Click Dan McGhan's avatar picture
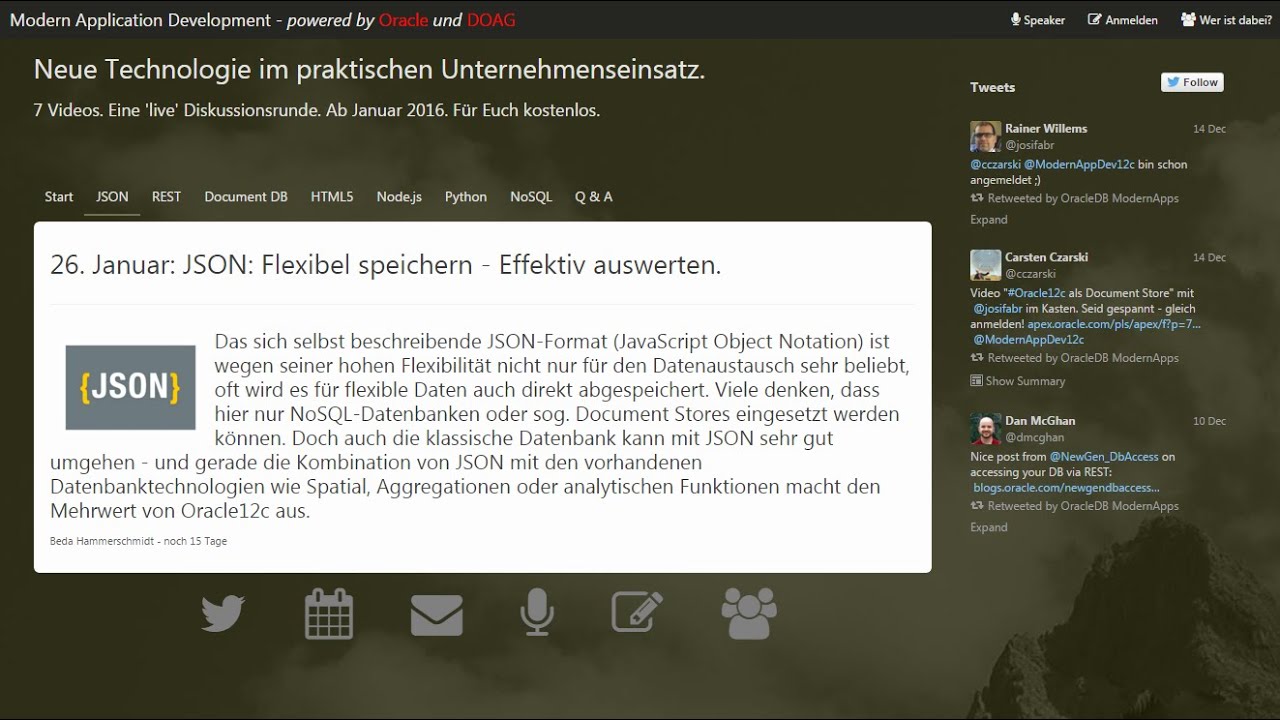Screen dimensions: 1280x720 pyautogui.click(x=985, y=429)
